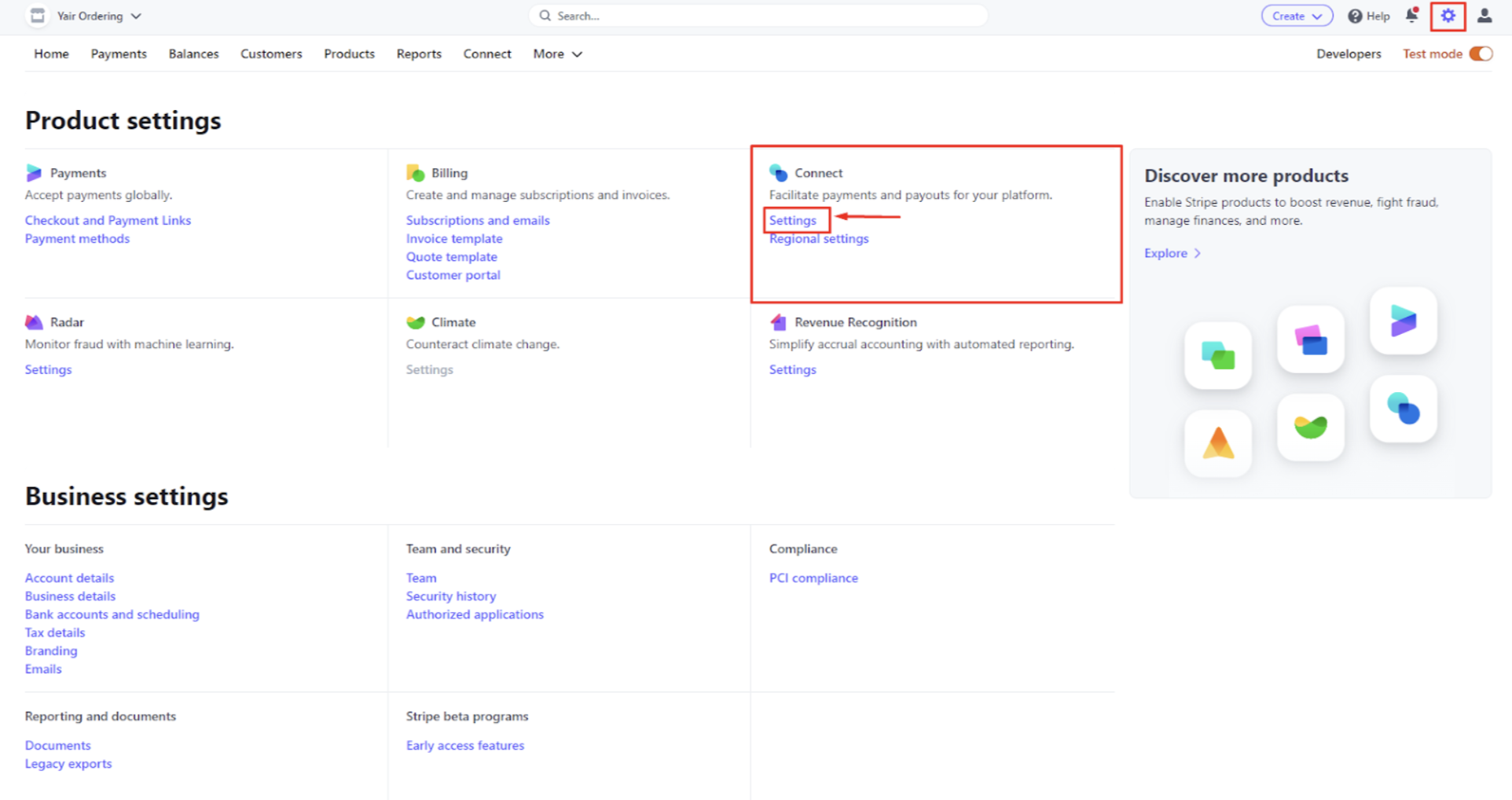Open the Create dropdown button
1512x800 pixels.
click(x=1297, y=16)
